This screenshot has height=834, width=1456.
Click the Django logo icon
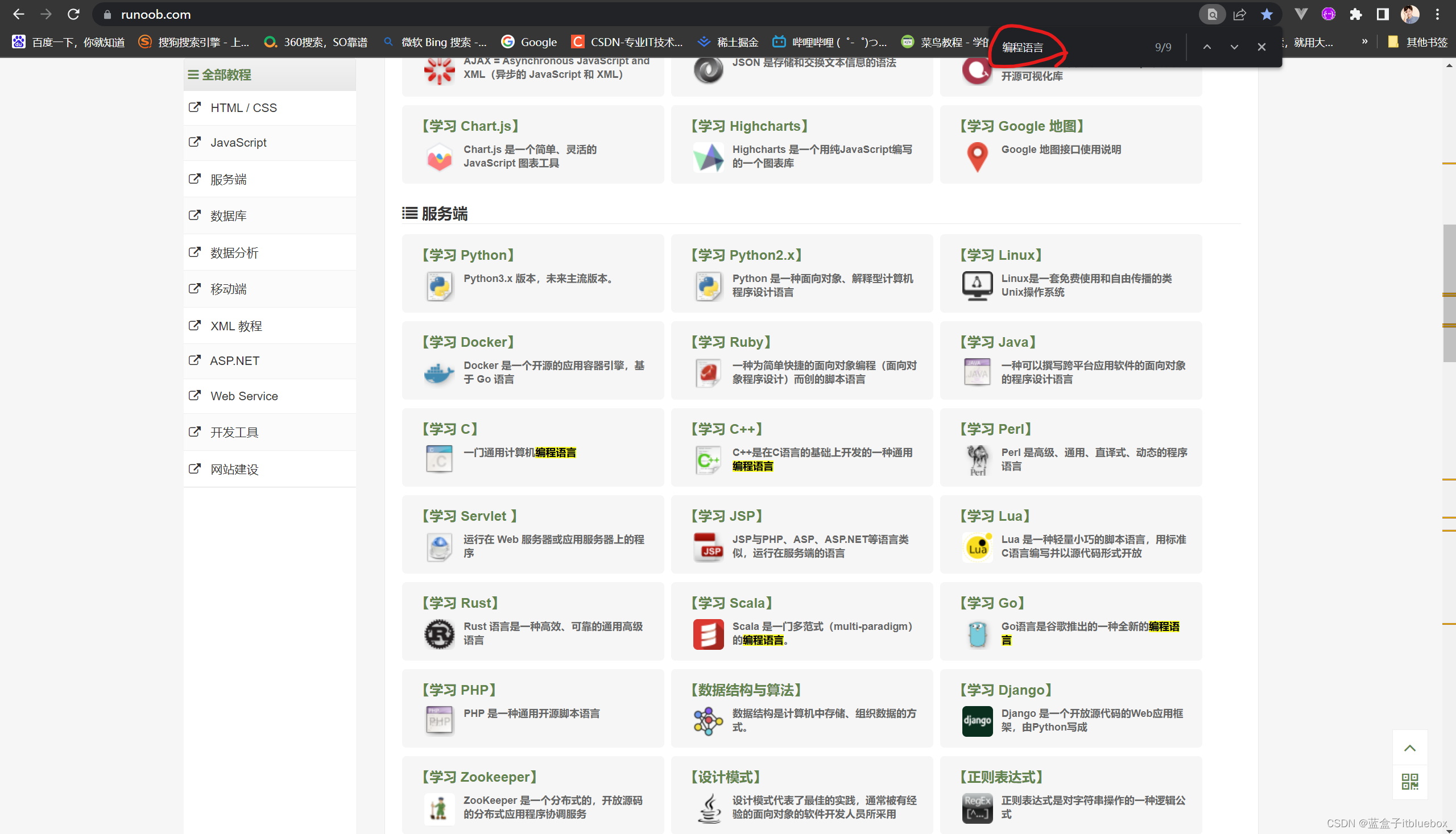point(977,721)
